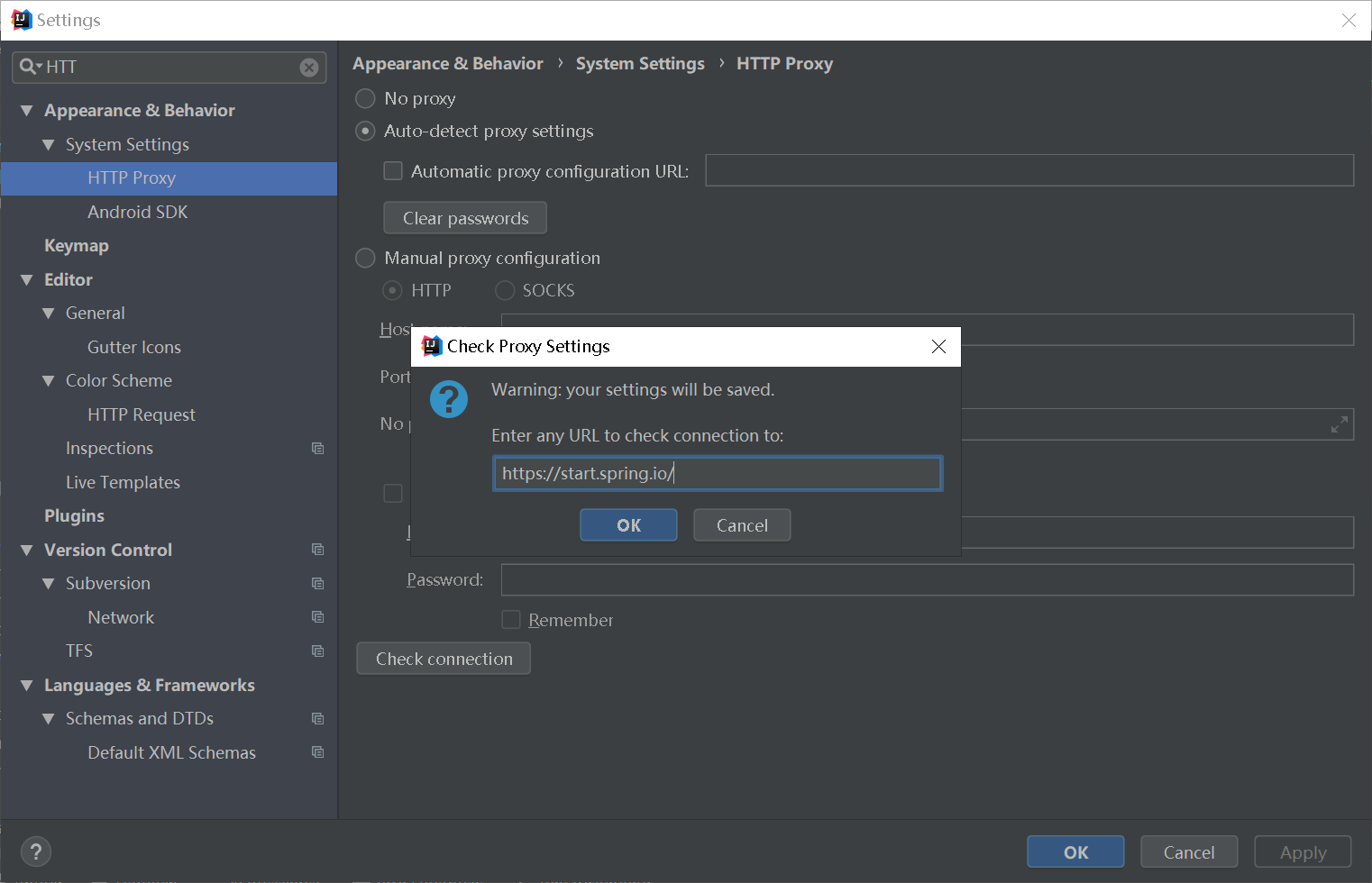Clear the search field using the X icon
Image resolution: width=1372 pixels, height=883 pixels.
click(x=309, y=67)
